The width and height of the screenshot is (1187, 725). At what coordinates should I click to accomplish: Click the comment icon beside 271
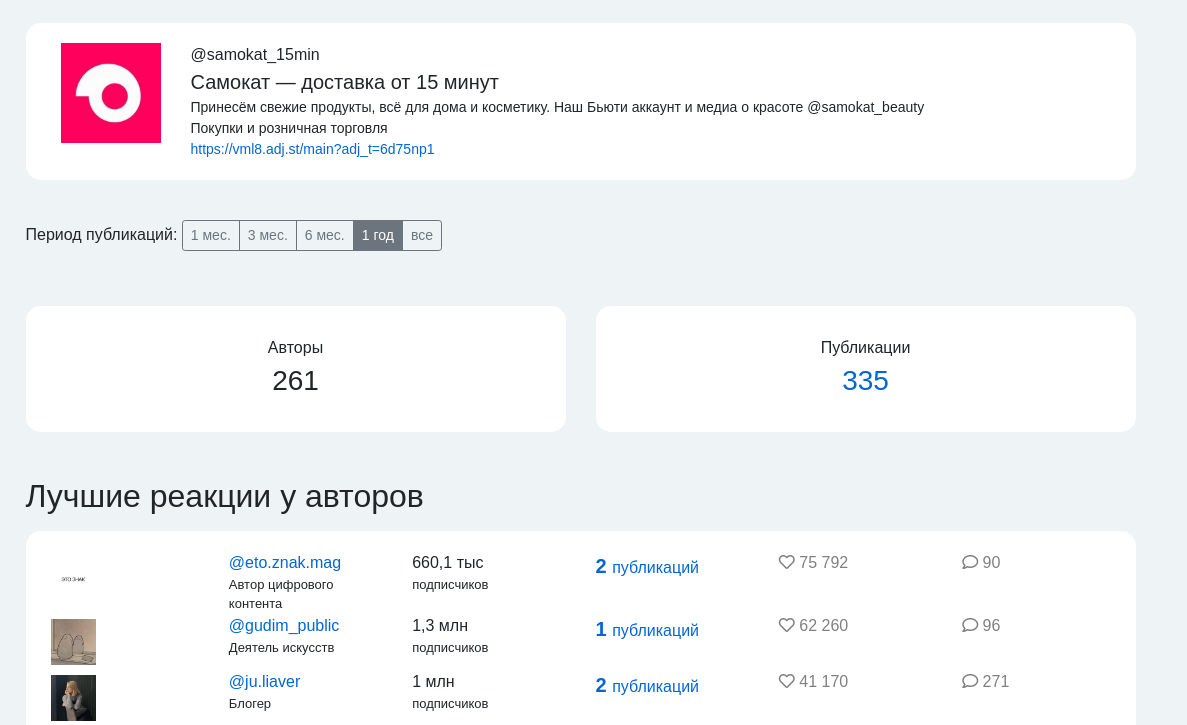(970, 681)
